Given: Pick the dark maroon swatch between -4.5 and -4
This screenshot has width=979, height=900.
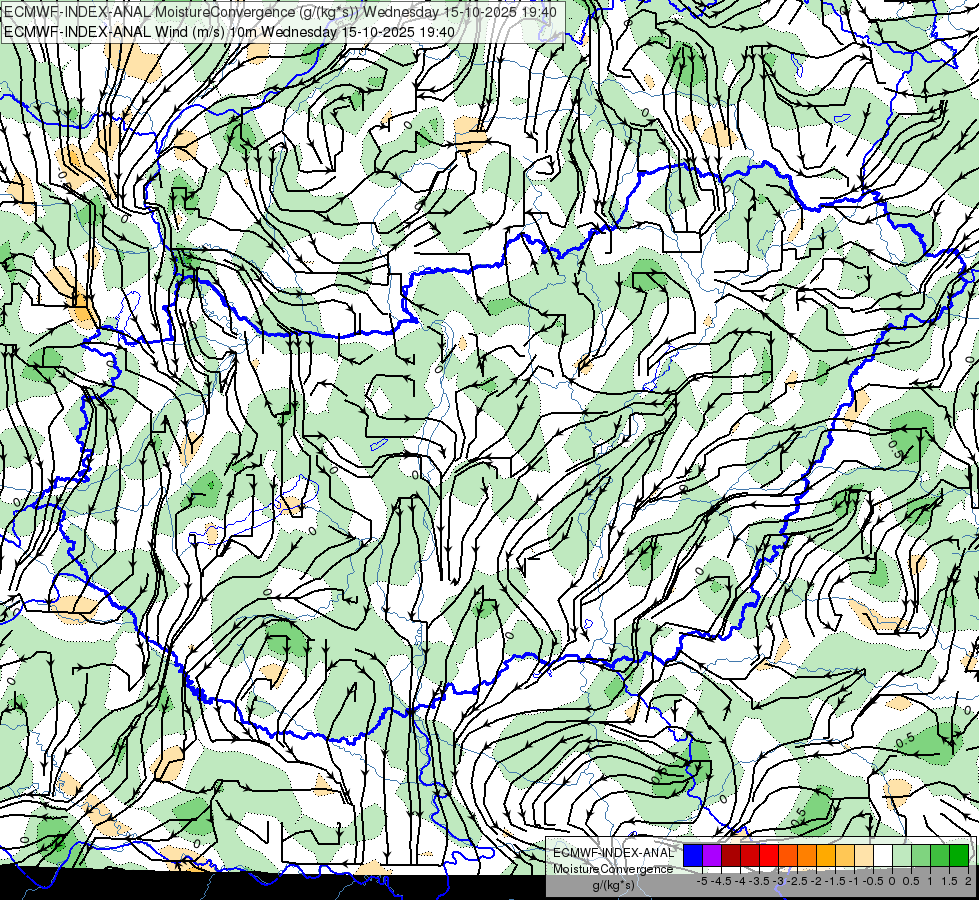Looking at the screenshot, I should tap(731, 855).
